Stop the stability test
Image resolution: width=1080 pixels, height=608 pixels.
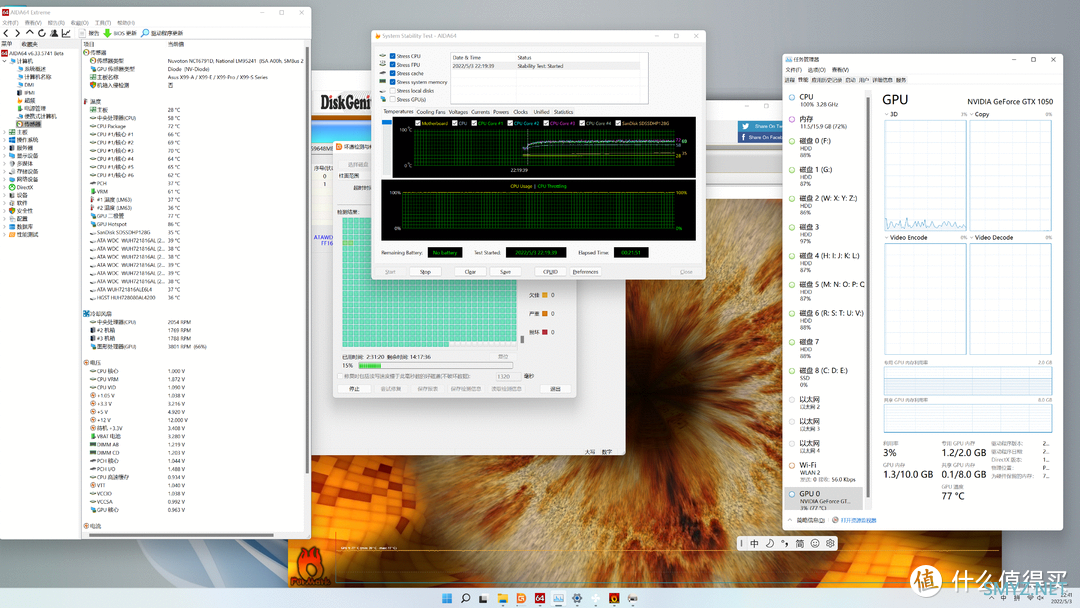(x=426, y=272)
